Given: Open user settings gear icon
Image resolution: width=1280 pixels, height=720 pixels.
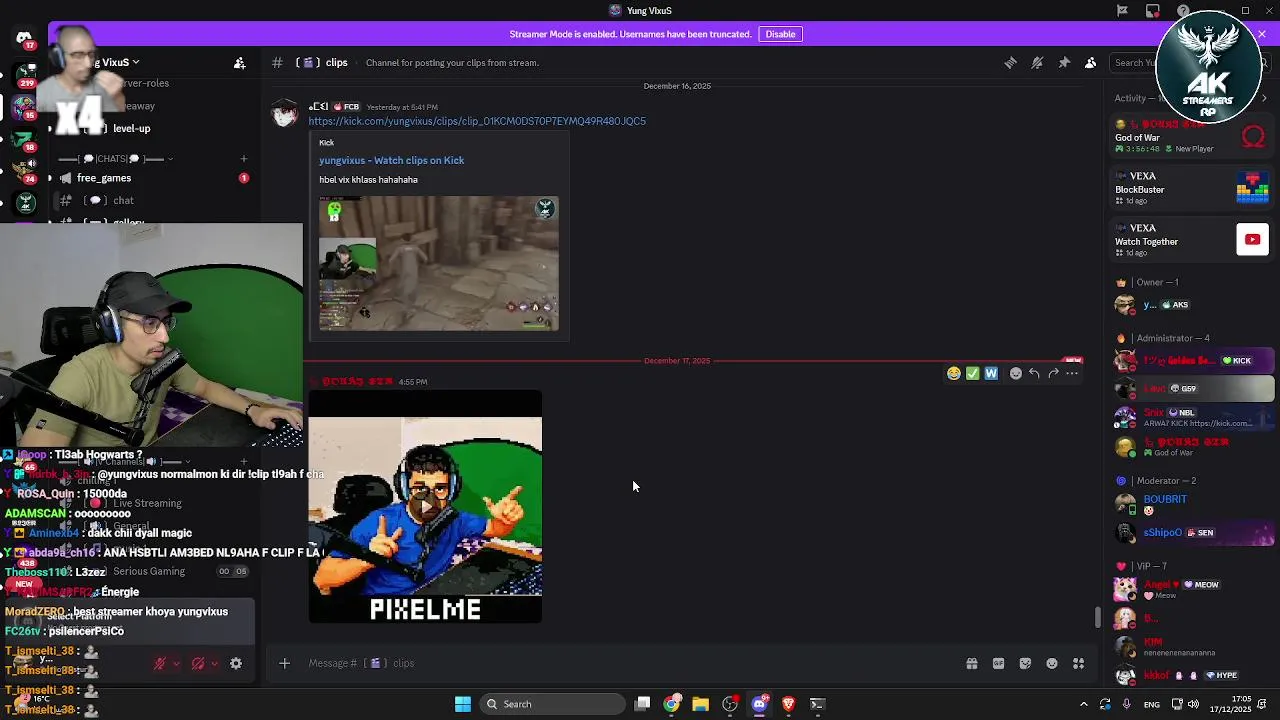Looking at the screenshot, I should coord(236,663).
